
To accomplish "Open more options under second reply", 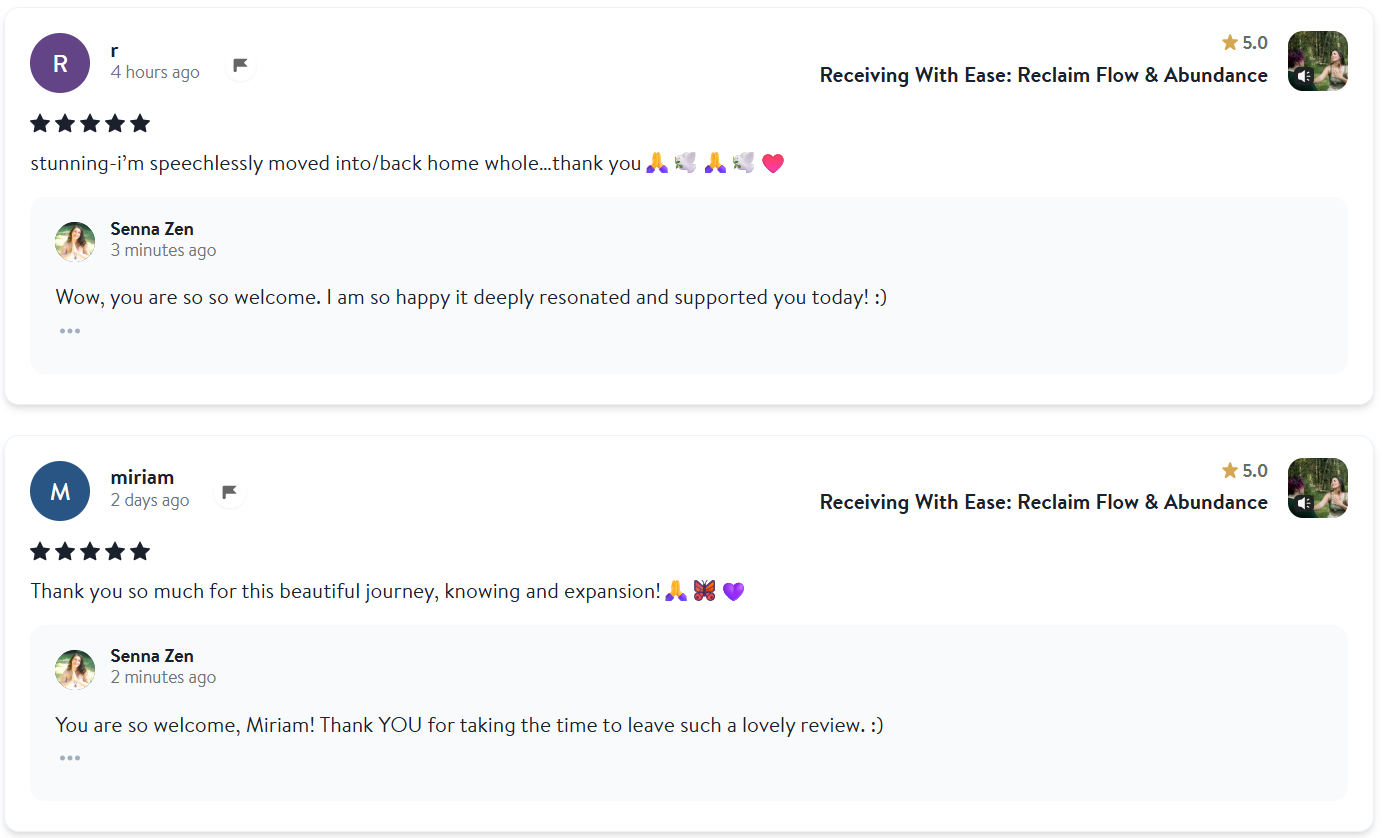I will point(69,758).
